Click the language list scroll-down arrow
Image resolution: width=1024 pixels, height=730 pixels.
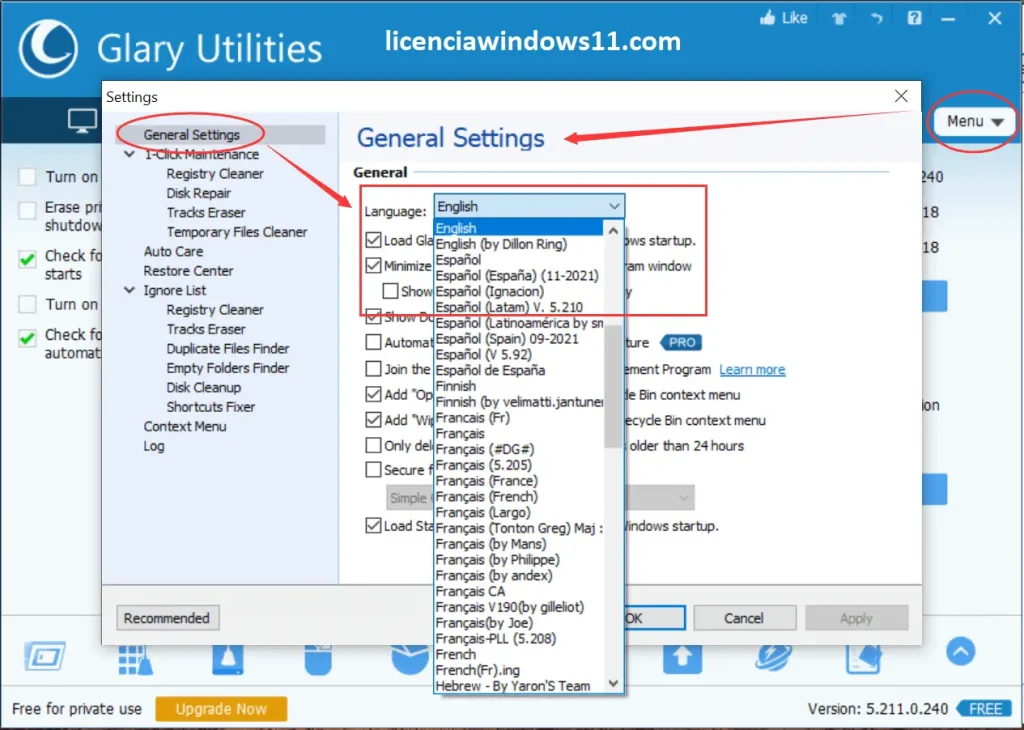pyautogui.click(x=613, y=684)
